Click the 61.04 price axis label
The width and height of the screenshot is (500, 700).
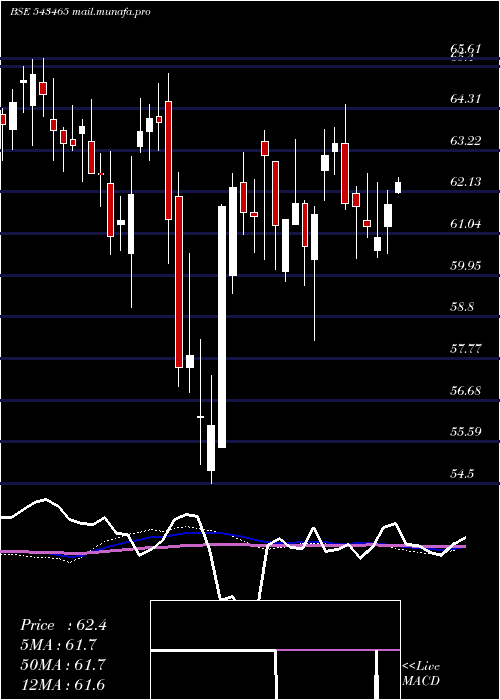466,224
